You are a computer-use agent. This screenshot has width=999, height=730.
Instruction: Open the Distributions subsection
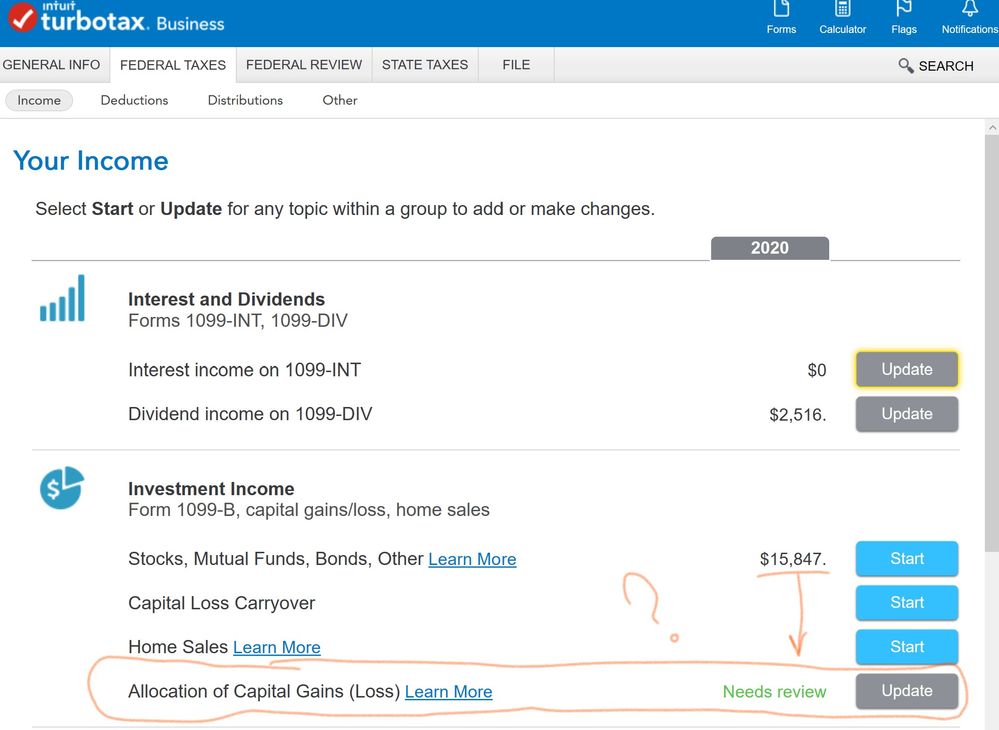tap(245, 100)
